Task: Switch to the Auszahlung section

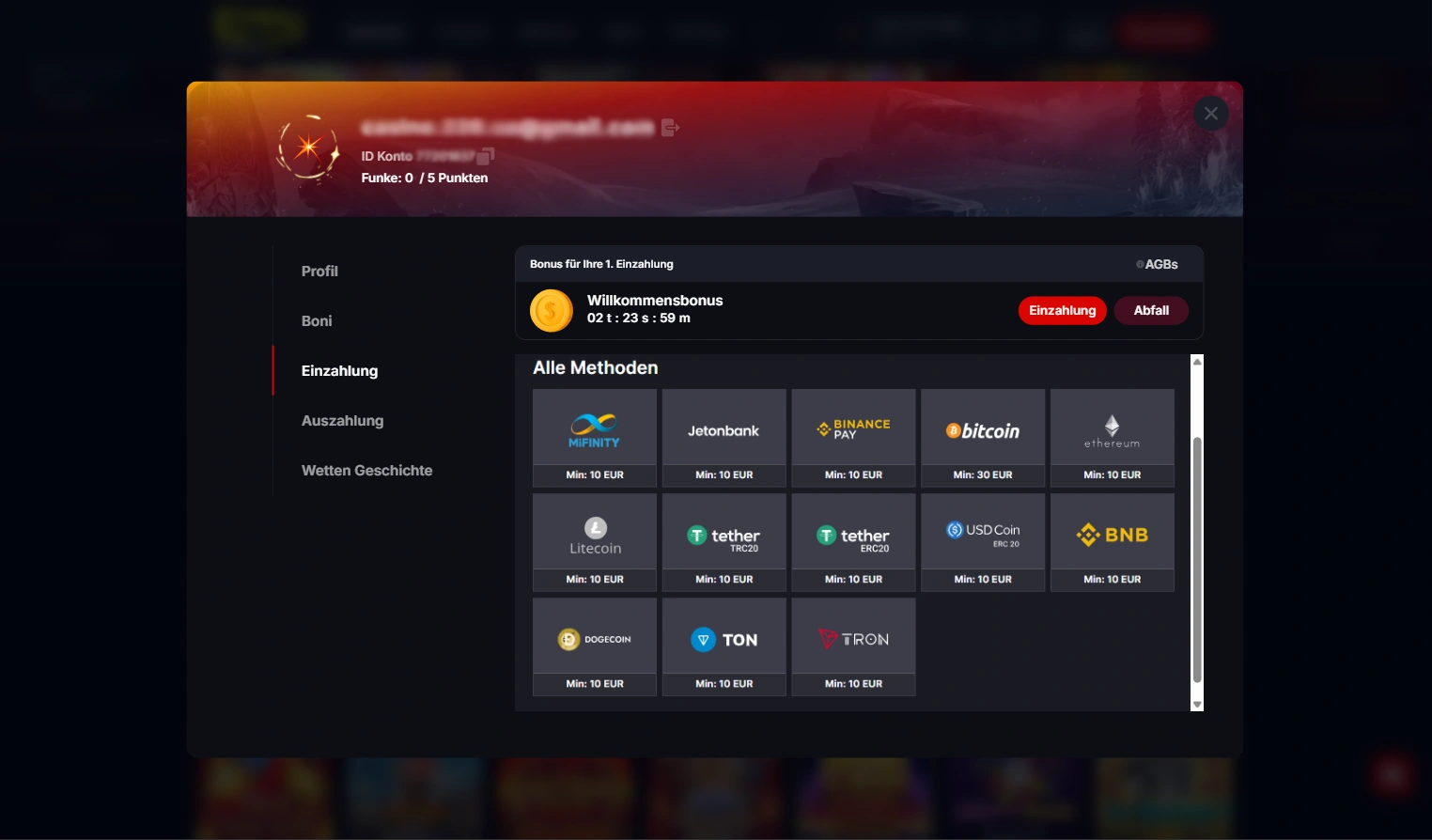Action: point(342,421)
